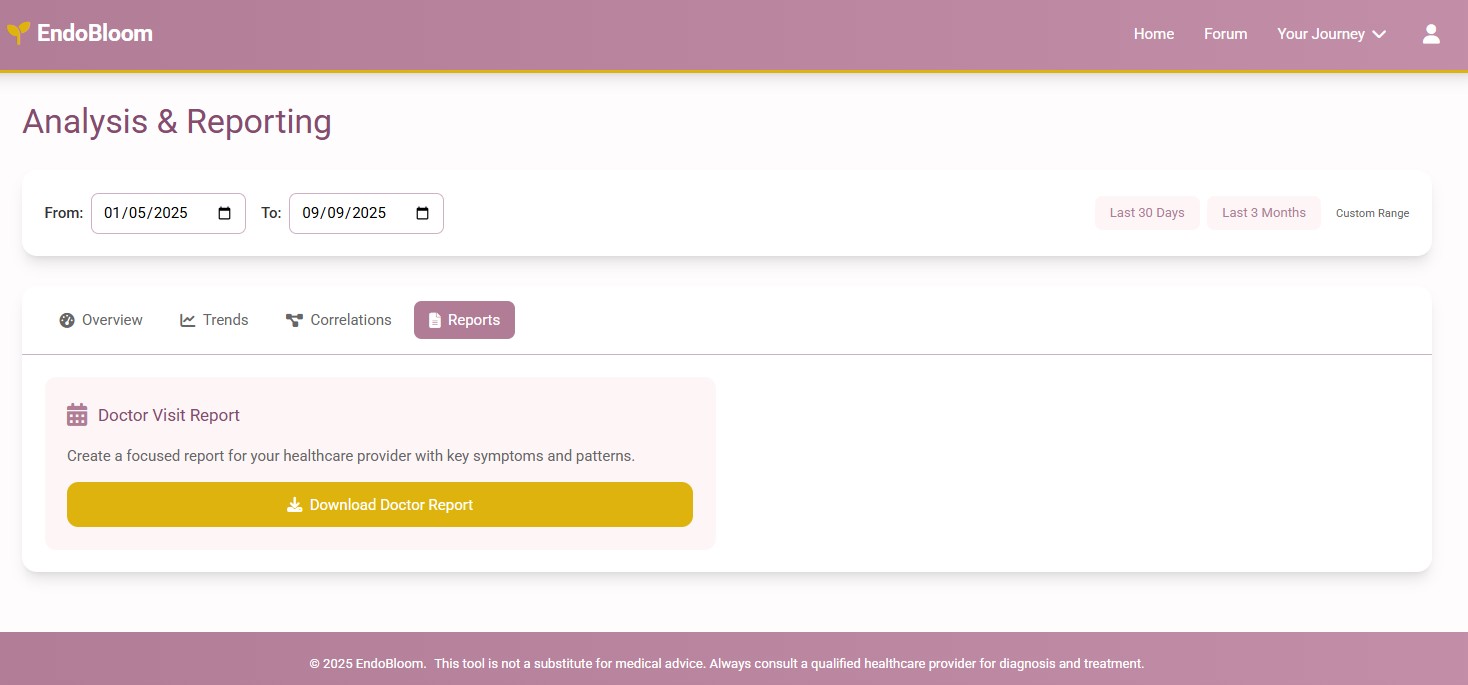Select the Last 3 Months range
1468x685 pixels.
pos(1263,213)
